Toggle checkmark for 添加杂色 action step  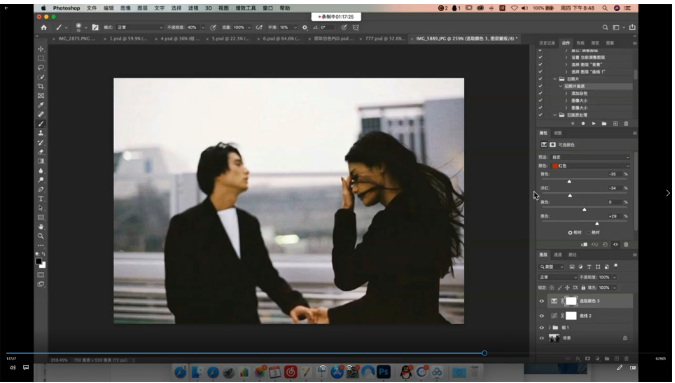click(540, 93)
